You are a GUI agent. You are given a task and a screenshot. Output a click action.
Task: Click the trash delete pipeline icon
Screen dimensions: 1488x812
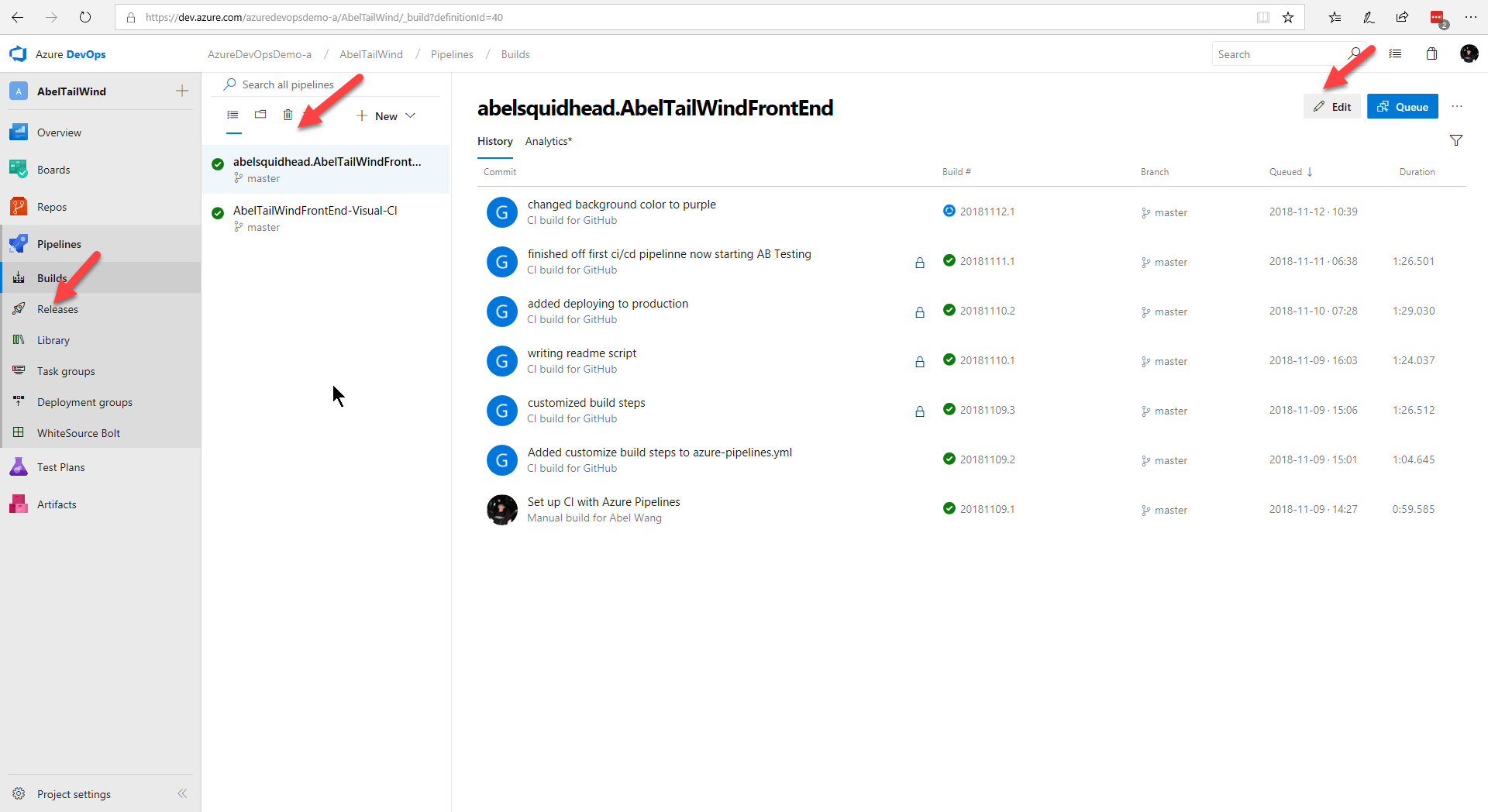point(288,115)
